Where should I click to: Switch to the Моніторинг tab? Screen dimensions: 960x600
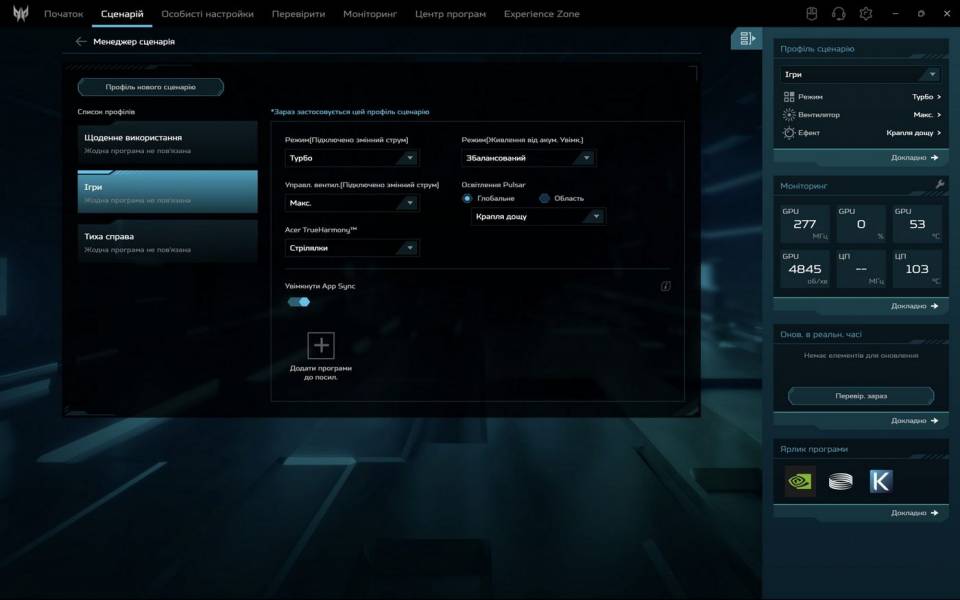[x=370, y=14]
